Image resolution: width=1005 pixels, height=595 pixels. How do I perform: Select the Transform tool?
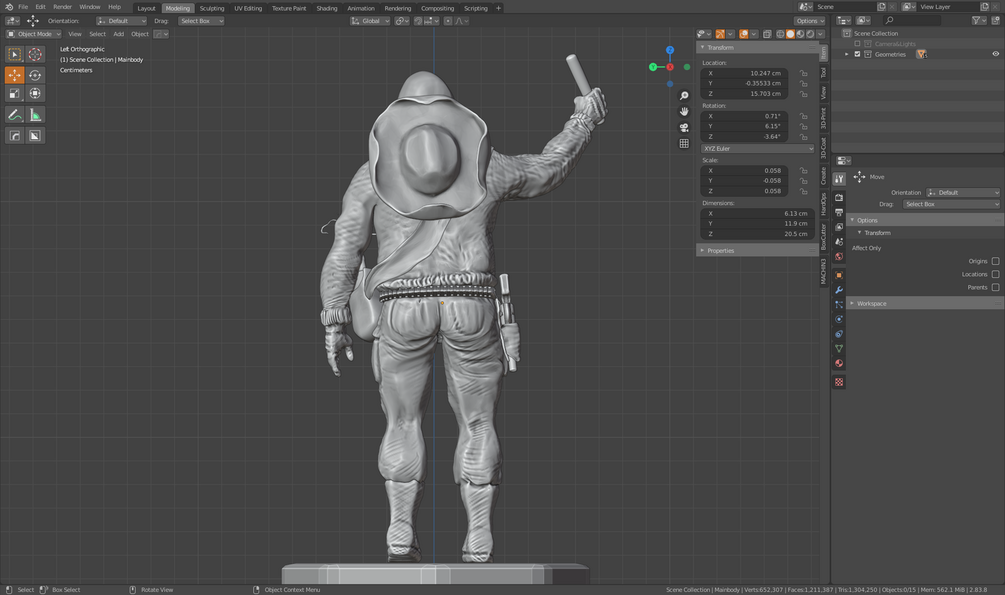[x=35, y=94]
